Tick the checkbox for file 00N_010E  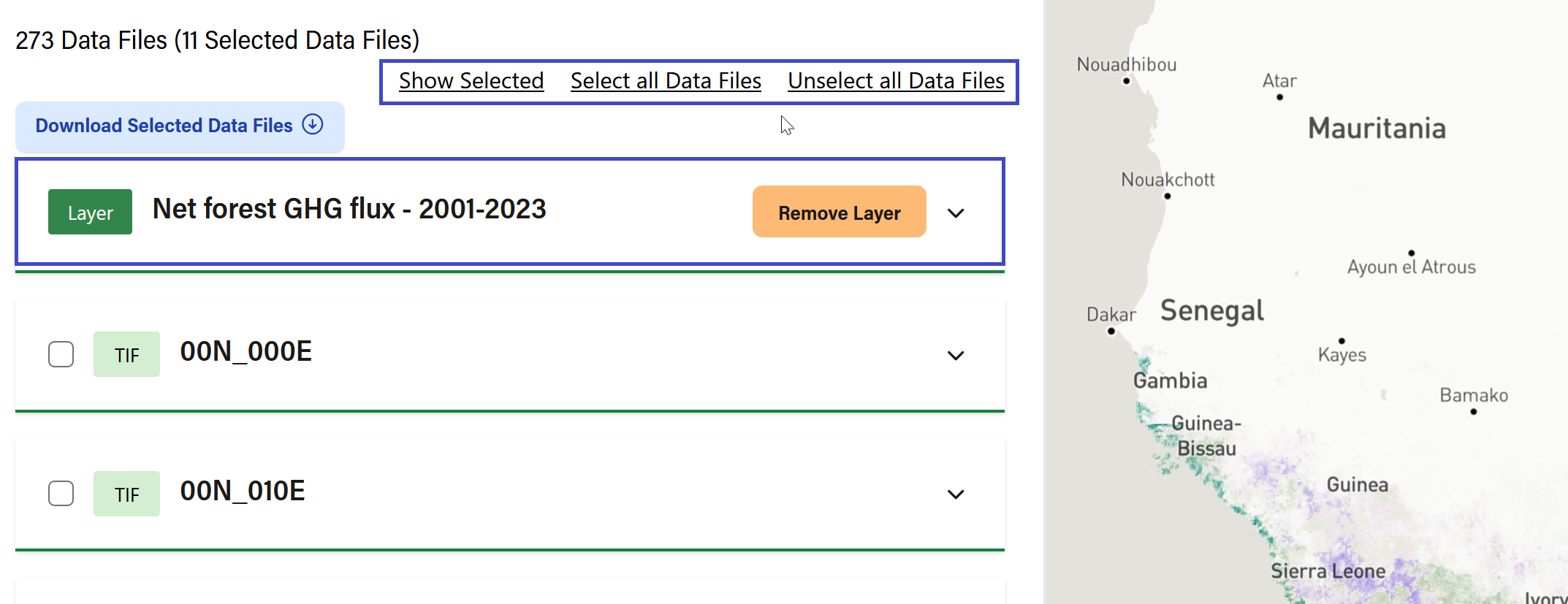(x=61, y=494)
